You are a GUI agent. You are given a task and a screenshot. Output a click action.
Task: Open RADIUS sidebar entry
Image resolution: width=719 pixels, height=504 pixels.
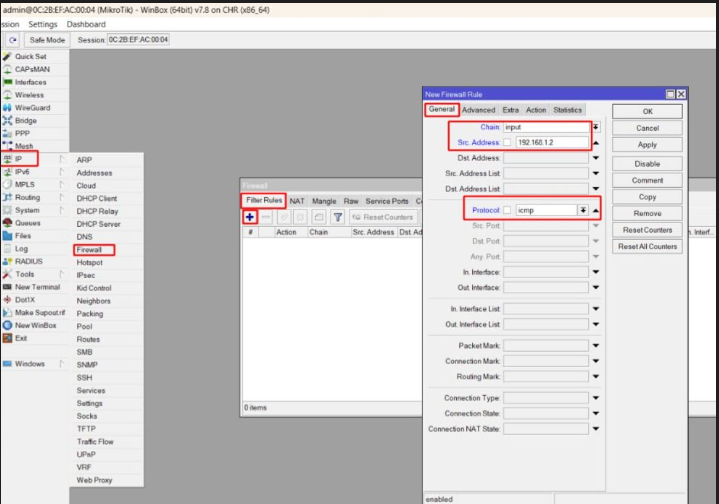coord(28,261)
